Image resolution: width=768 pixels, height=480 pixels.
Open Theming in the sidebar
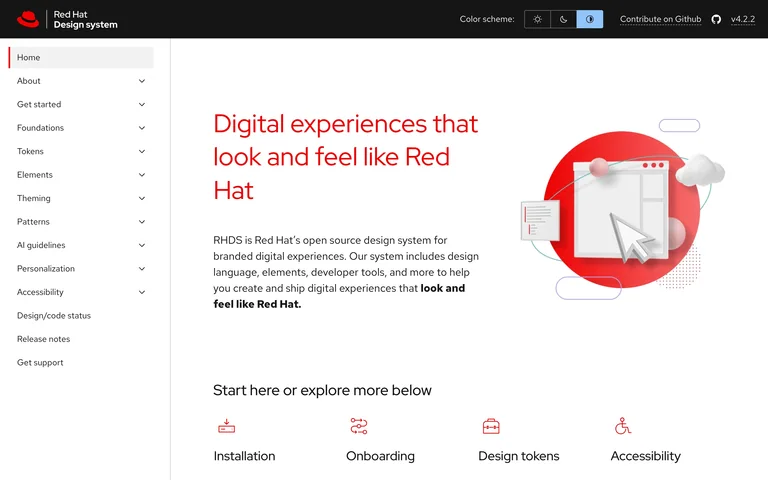coord(33,198)
